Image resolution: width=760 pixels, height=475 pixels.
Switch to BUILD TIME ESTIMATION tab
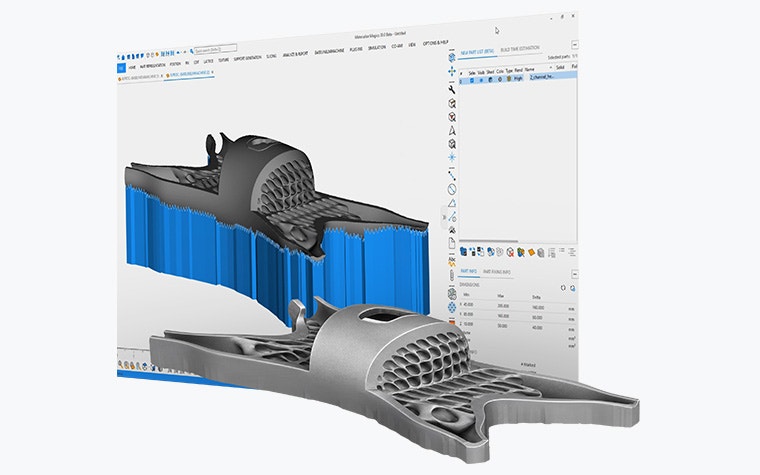point(520,49)
